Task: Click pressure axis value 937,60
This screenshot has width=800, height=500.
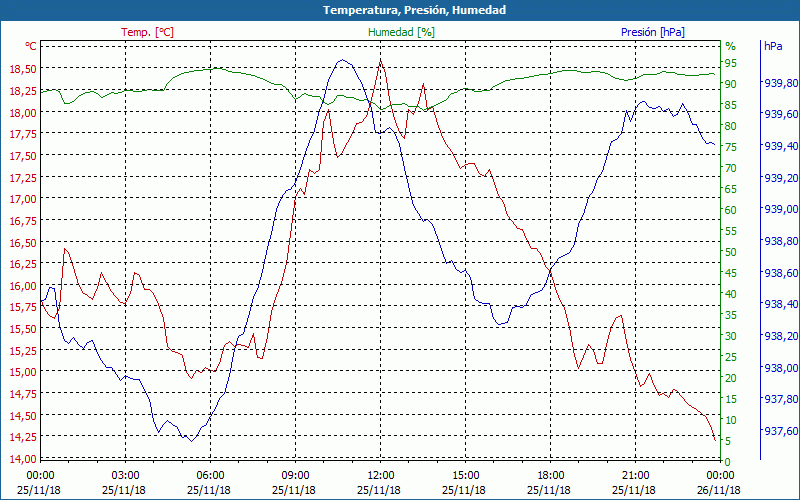Action: [x=781, y=432]
